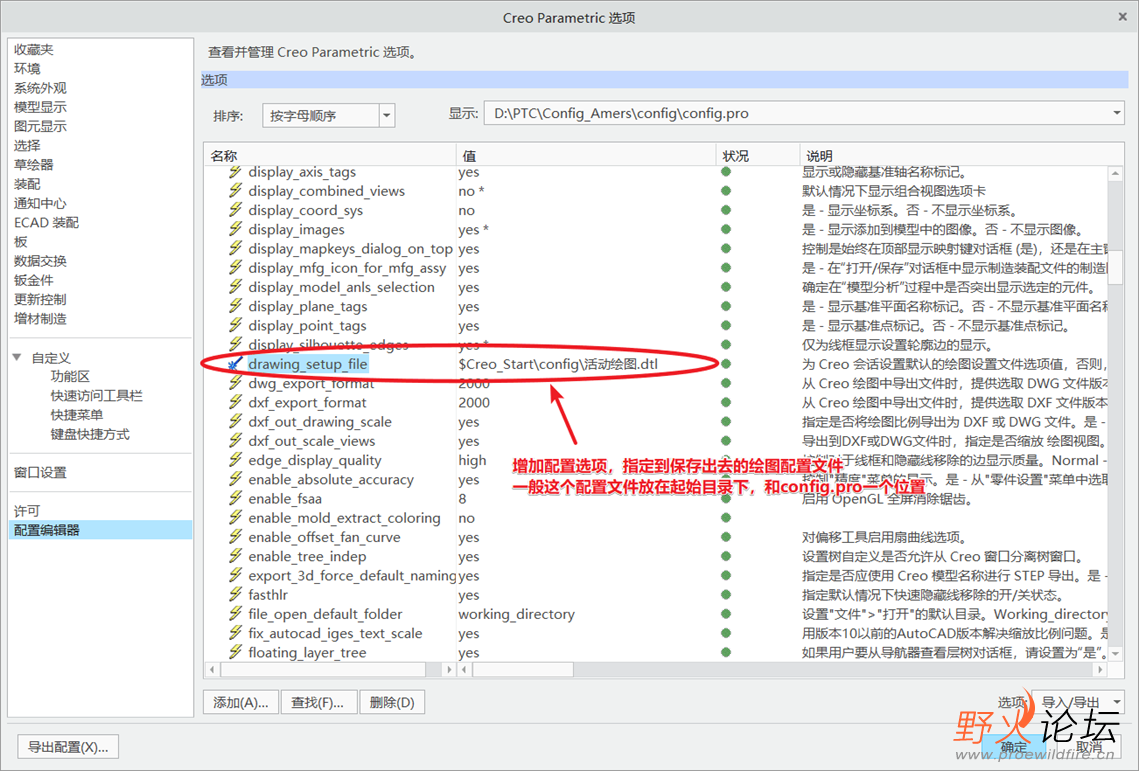Click lightning icon beside enable_absolute_accuracy
The height and width of the screenshot is (771, 1139).
coord(235,480)
